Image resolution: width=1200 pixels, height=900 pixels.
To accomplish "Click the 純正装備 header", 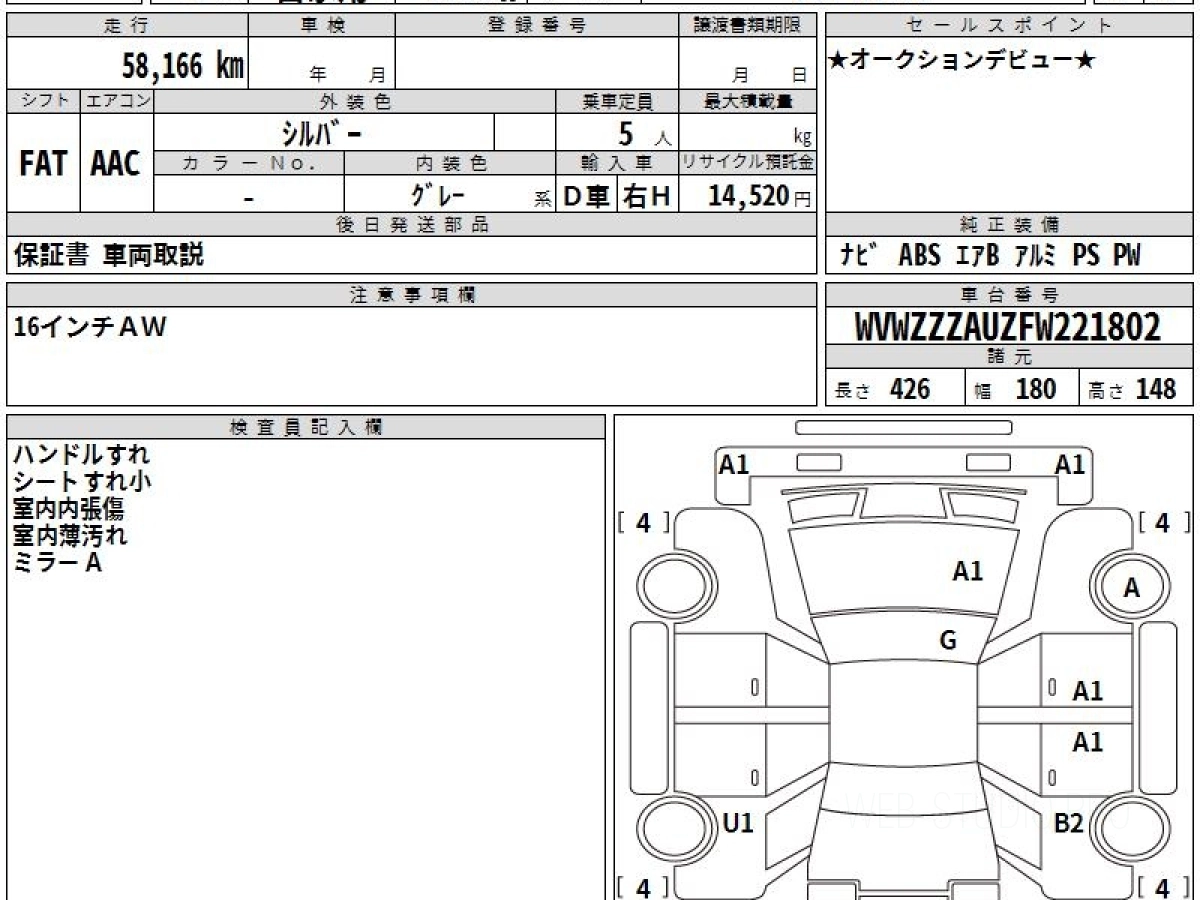I will [1010, 225].
